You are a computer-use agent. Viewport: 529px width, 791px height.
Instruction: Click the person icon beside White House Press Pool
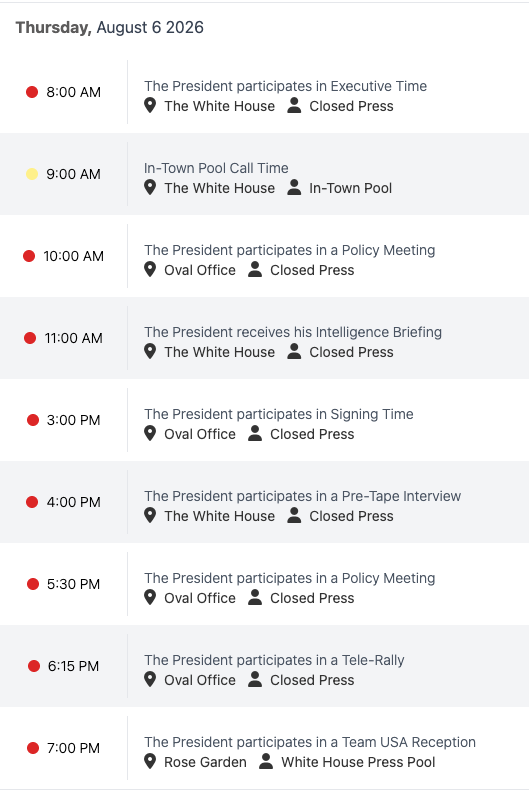coord(266,761)
